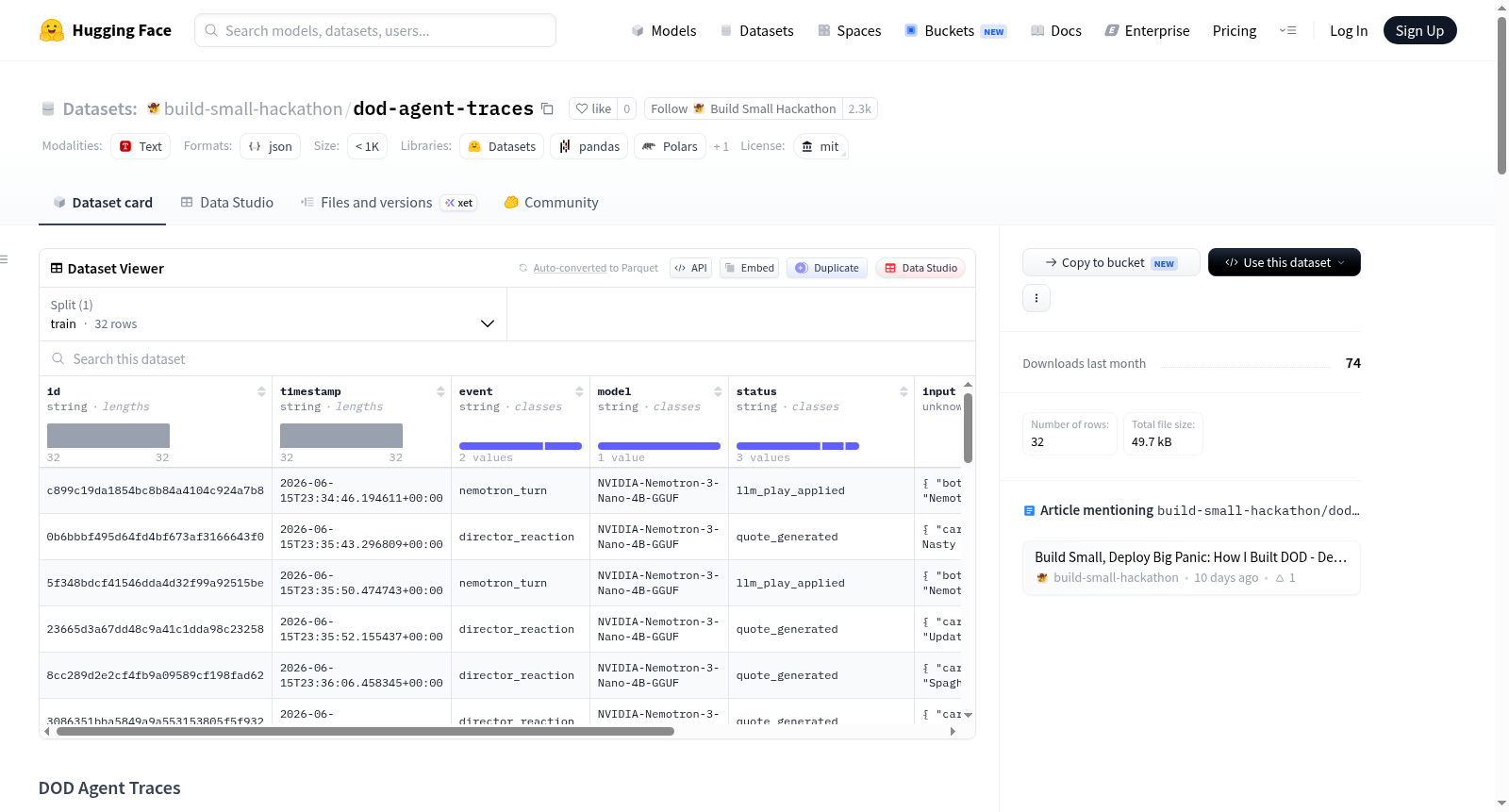The image size is (1509, 812).
Task: Click the 2026-06-15T23:35:52.155437 timestamp cell
Action: pos(361,629)
